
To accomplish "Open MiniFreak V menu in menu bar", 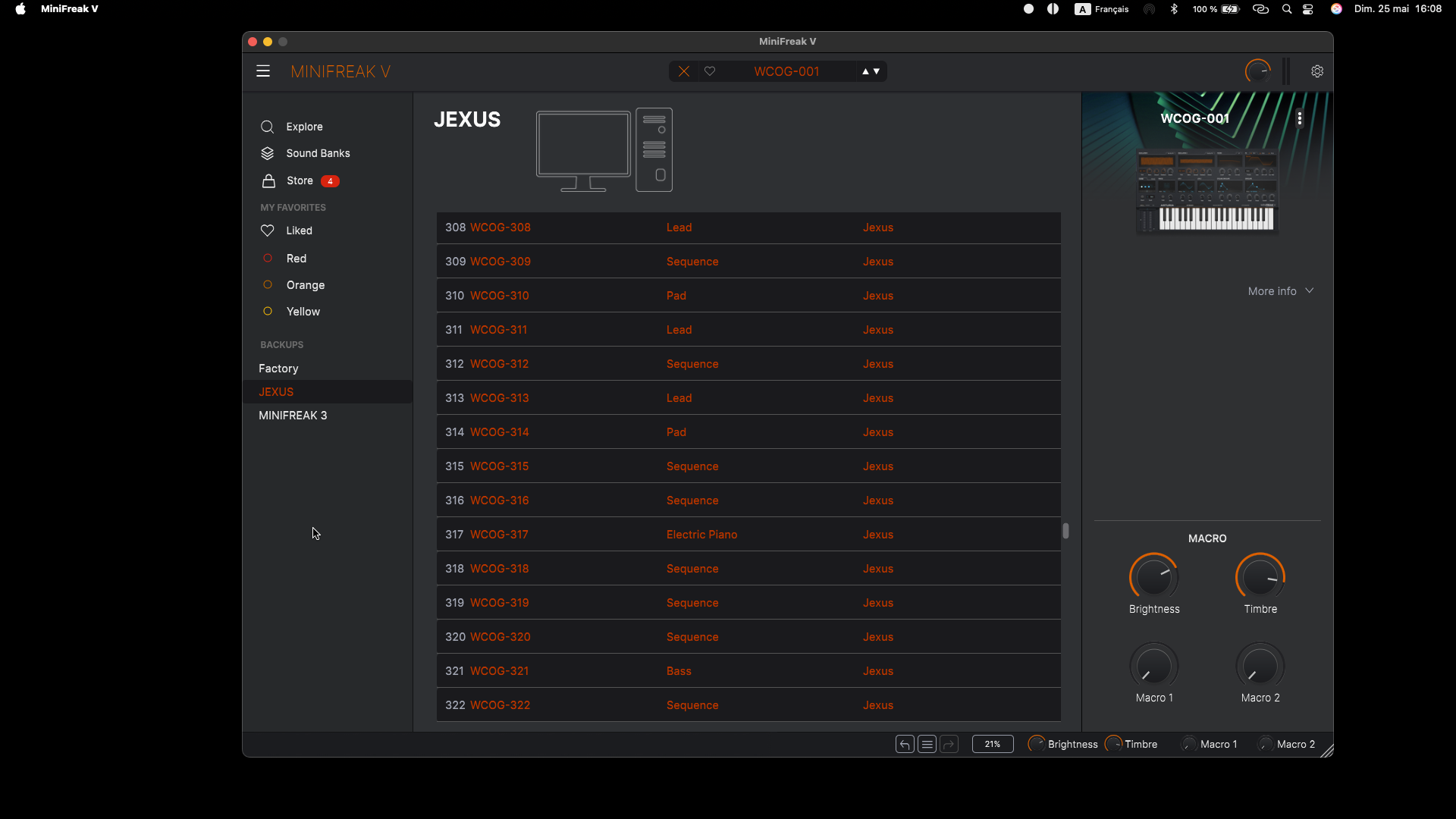I will (69, 9).
